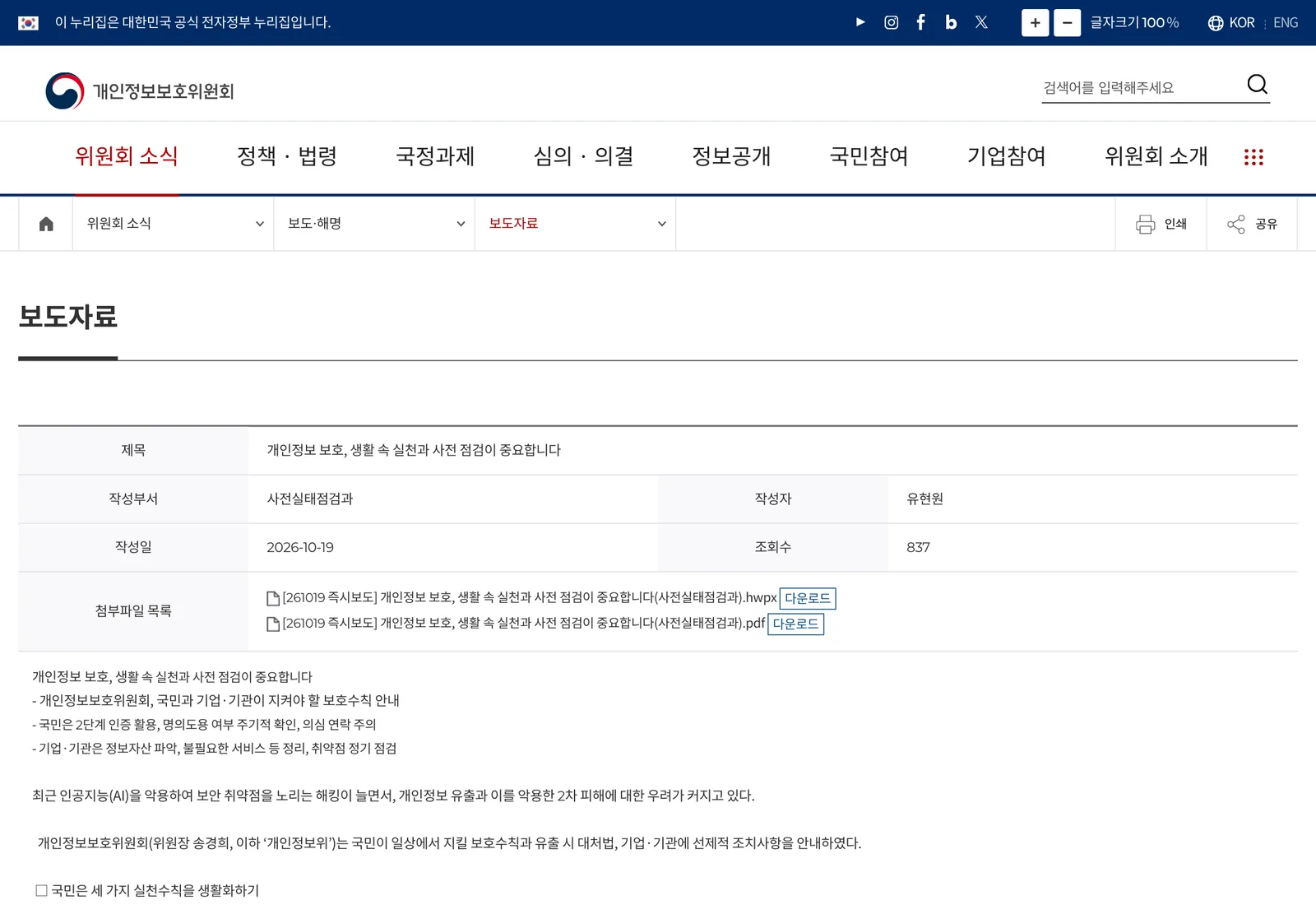This screenshot has height=914, width=1316.
Task: Click the author name 유현원
Action: pyautogui.click(x=924, y=499)
